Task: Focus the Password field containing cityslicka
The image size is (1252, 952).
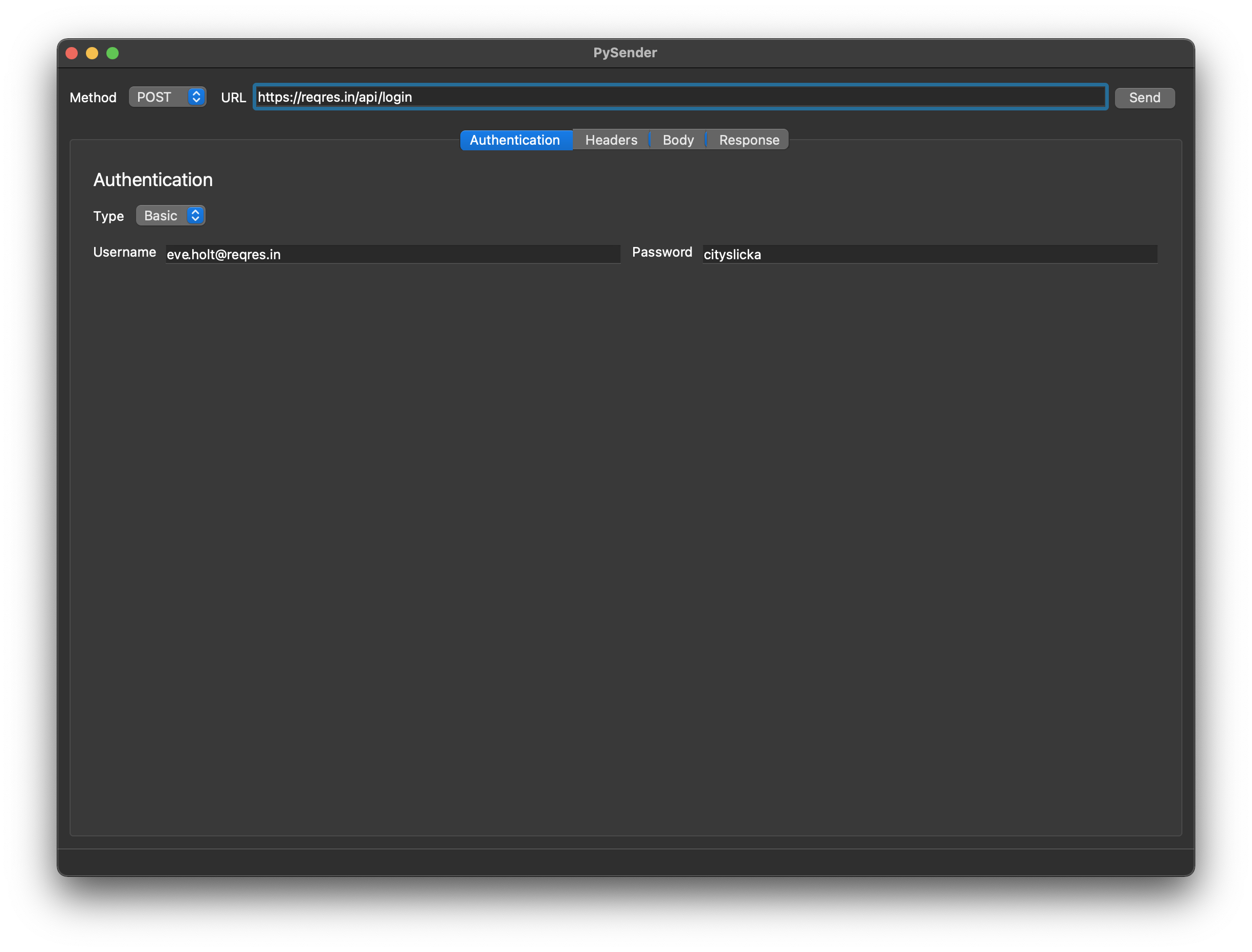Action: point(929,255)
